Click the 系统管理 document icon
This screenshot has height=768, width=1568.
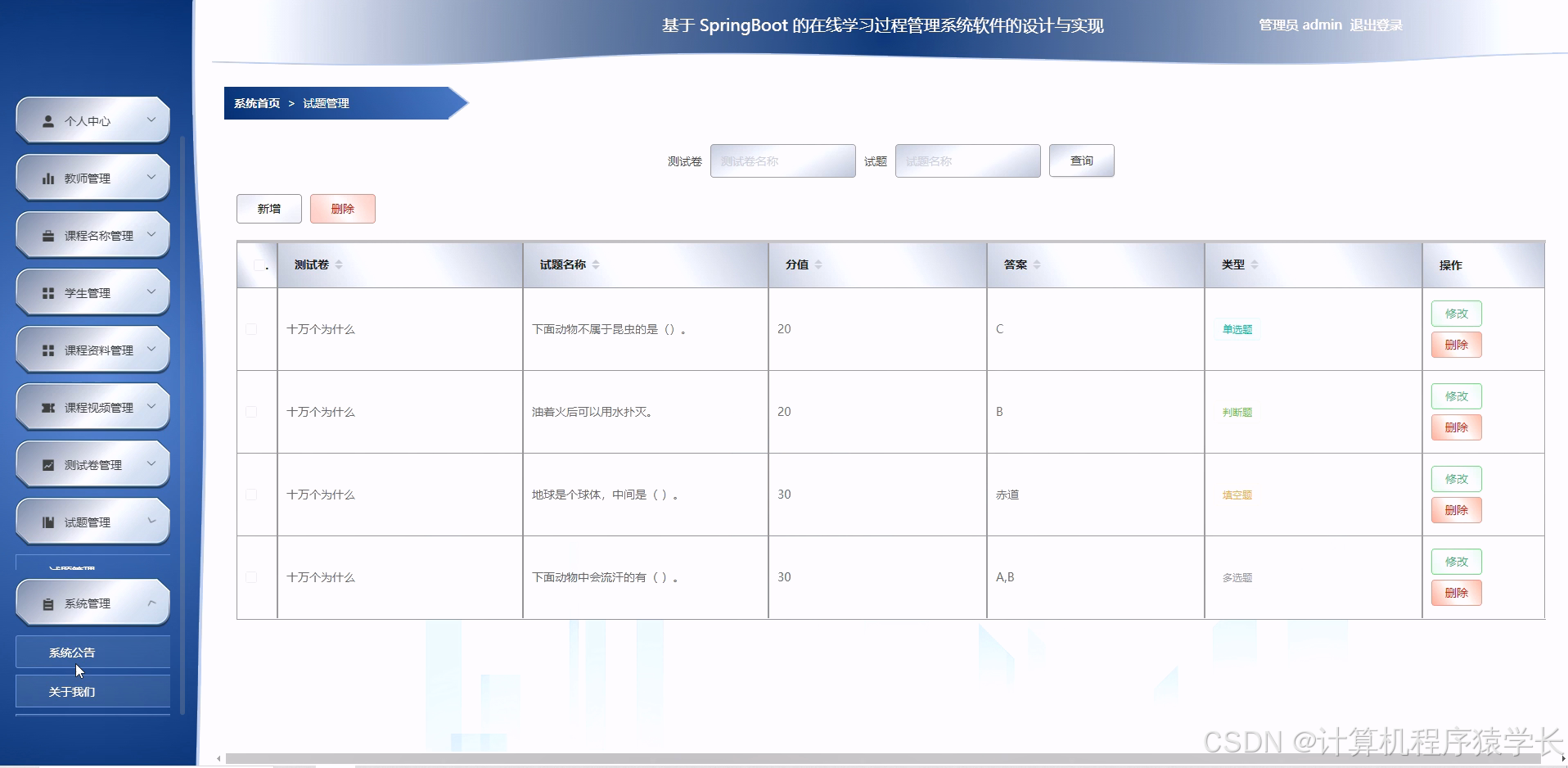point(47,603)
